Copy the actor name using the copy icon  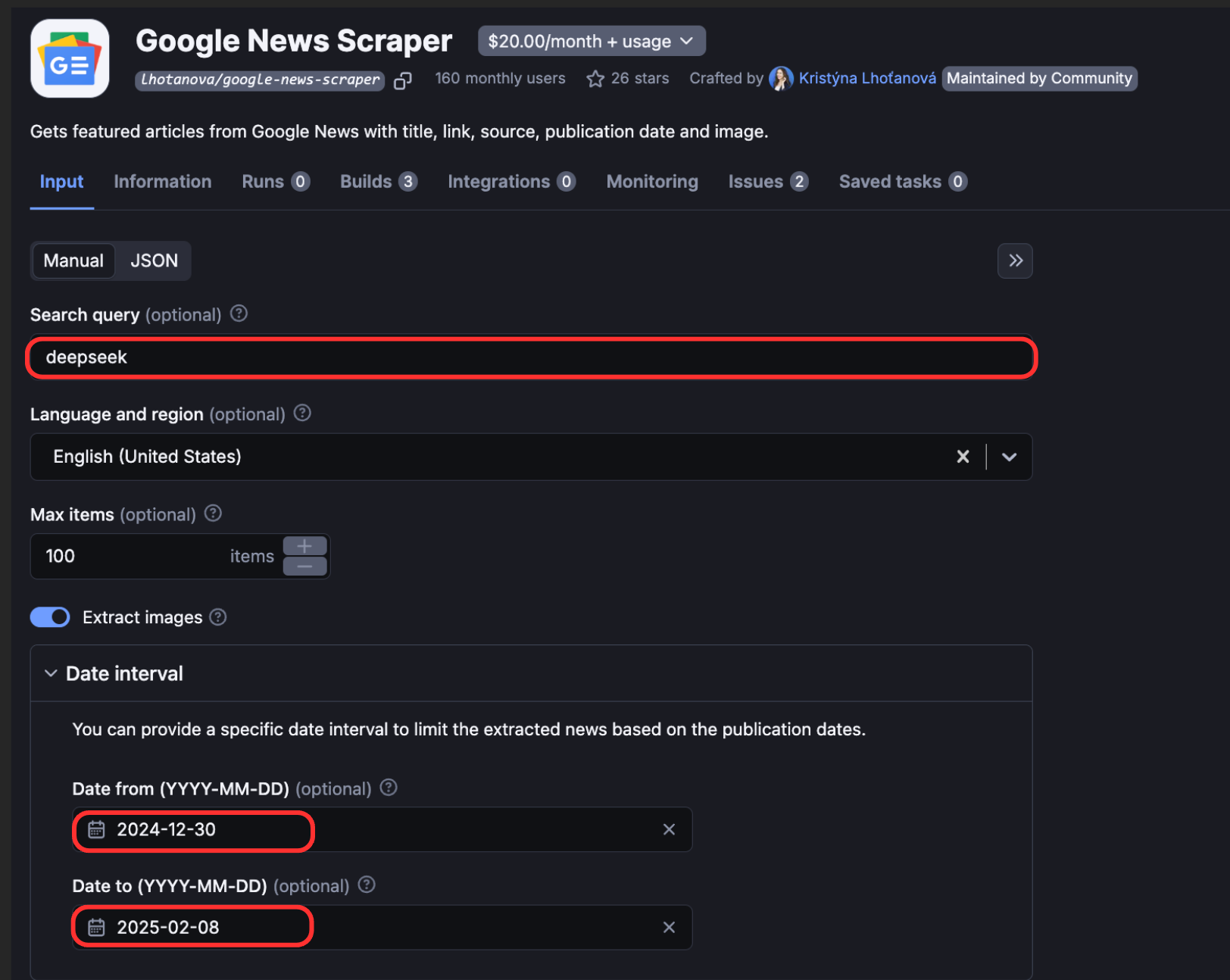(402, 80)
